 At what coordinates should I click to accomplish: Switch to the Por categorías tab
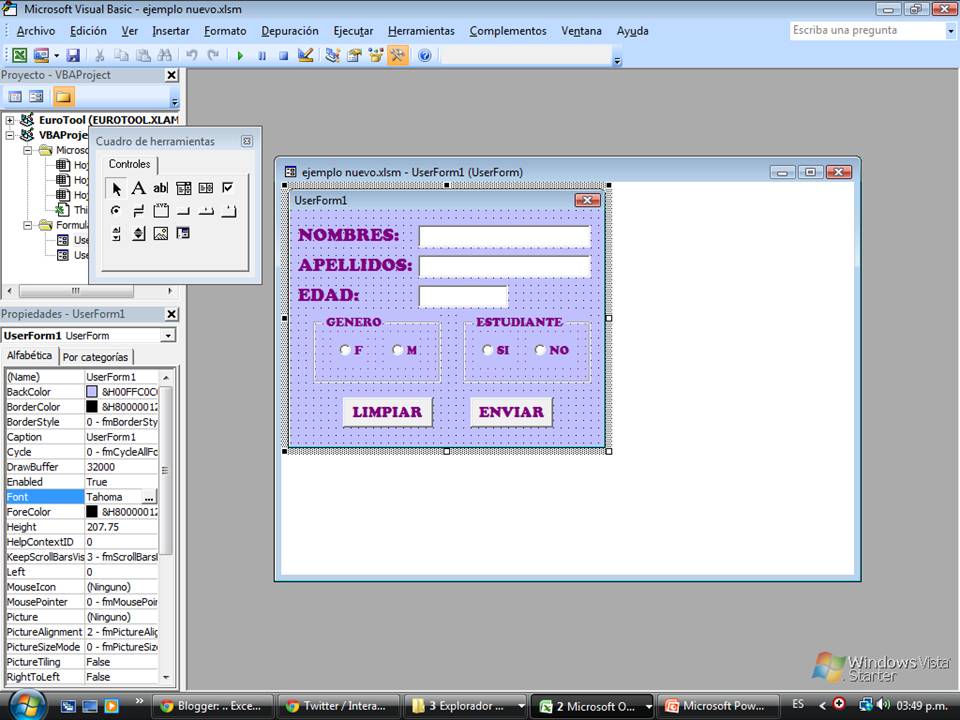pyautogui.click(x=97, y=356)
